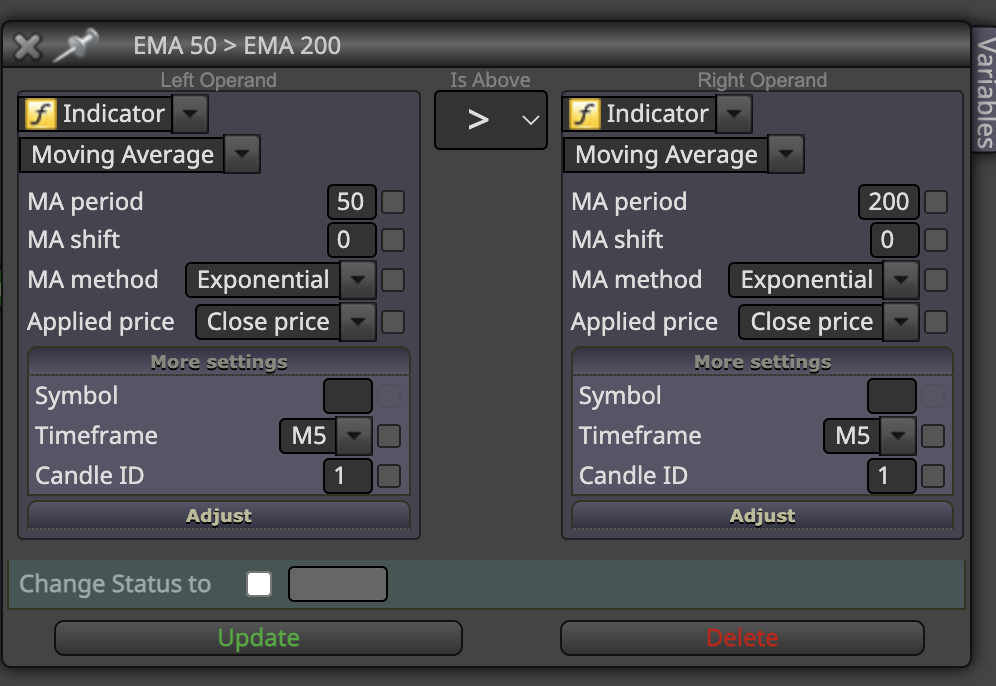996x686 pixels.
Task: Open the Variables side tab
Action: [985, 91]
